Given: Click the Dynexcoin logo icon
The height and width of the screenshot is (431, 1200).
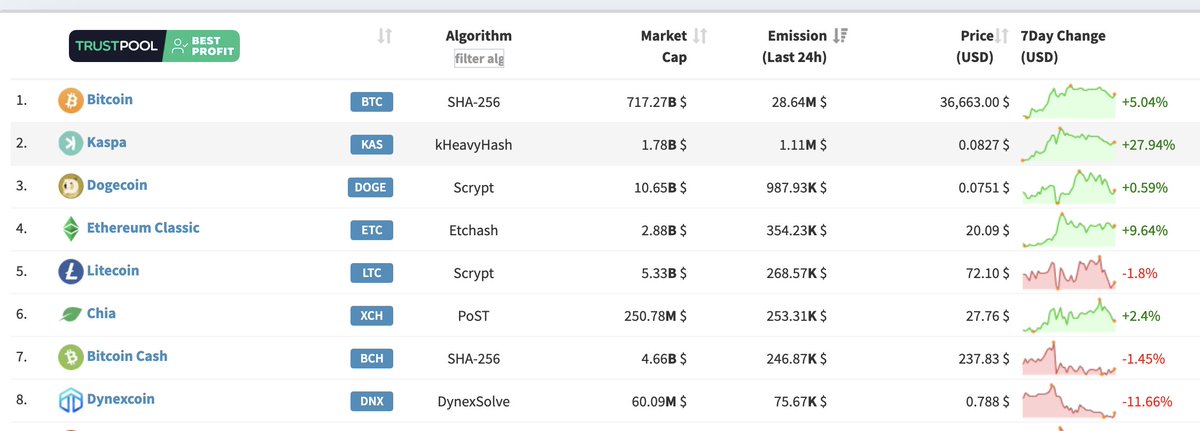Looking at the screenshot, I should tap(71, 400).
